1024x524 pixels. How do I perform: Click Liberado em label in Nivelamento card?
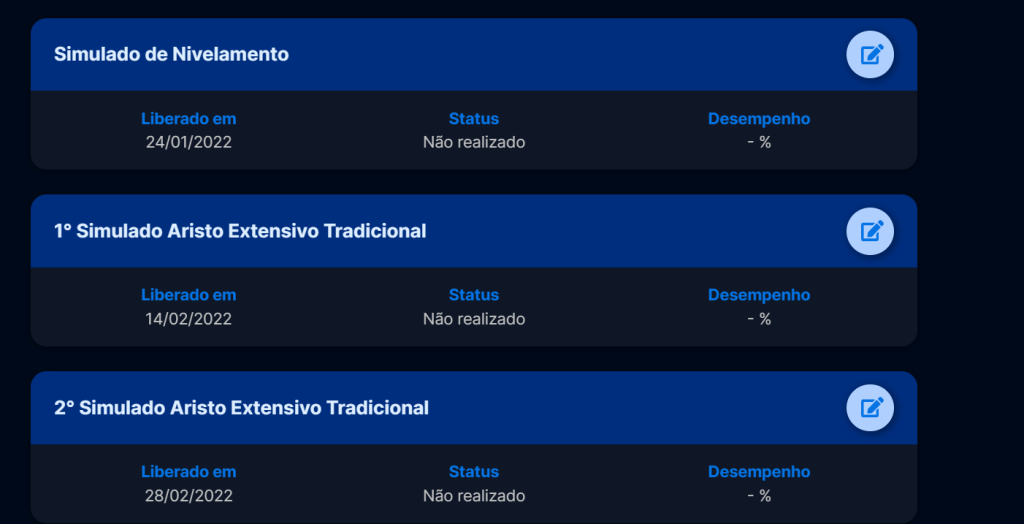coord(188,119)
